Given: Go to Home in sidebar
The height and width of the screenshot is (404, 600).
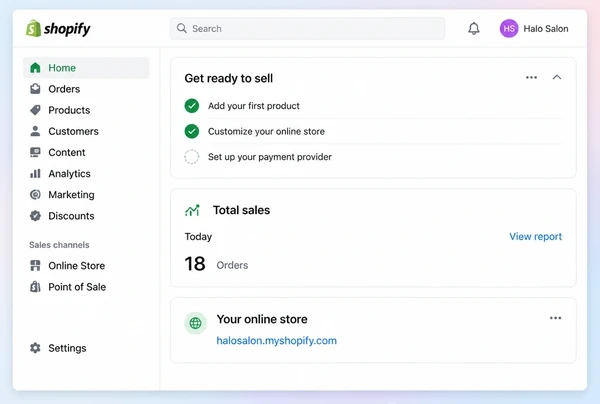Looking at the screenshot, I should point(86,68).
